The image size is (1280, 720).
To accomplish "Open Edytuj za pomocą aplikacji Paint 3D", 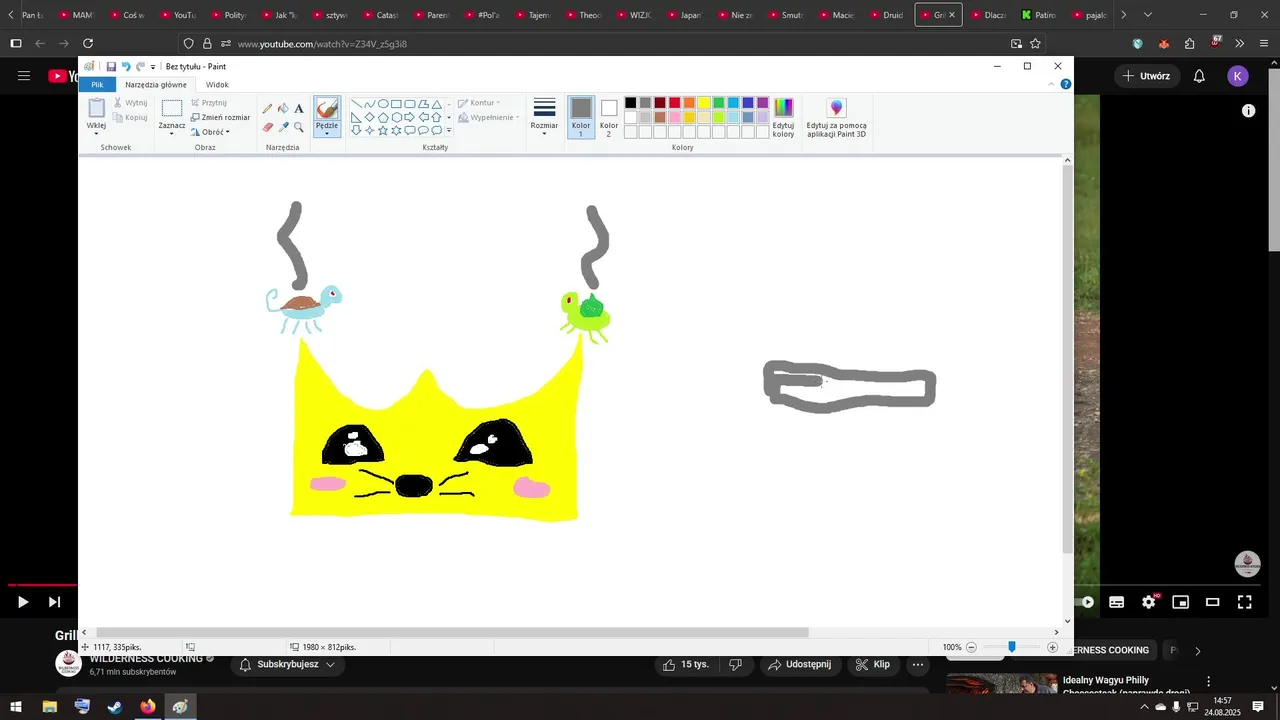I will (837, 118).
